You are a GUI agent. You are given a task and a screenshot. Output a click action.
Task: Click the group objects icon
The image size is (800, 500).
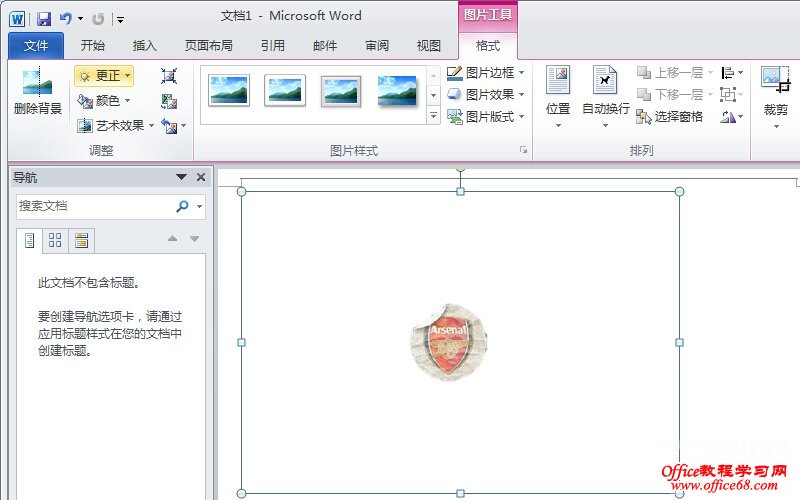click(x=732, y=95)
